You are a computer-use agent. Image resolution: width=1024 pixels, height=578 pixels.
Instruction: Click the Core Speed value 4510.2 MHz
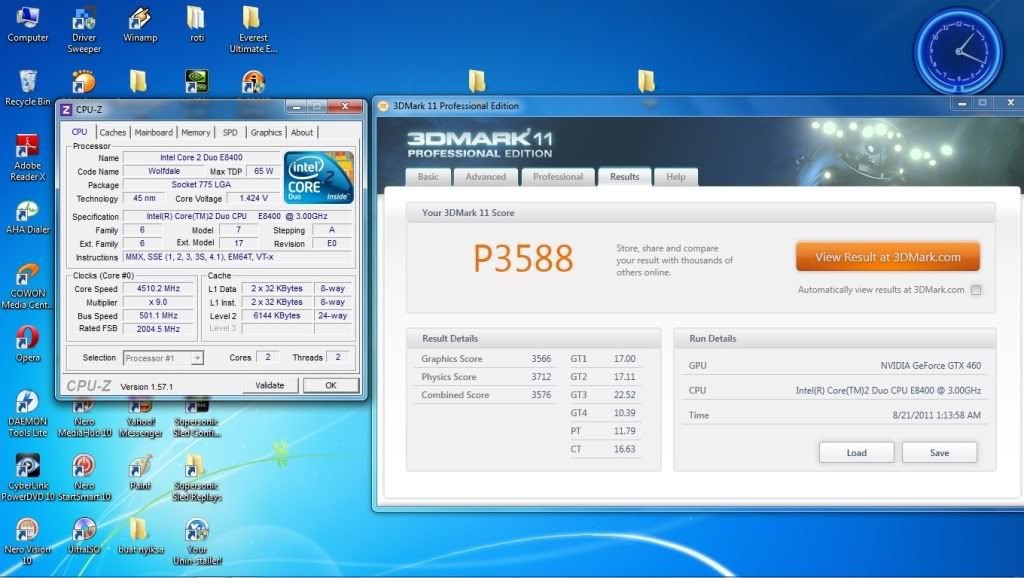coord(158,288)
